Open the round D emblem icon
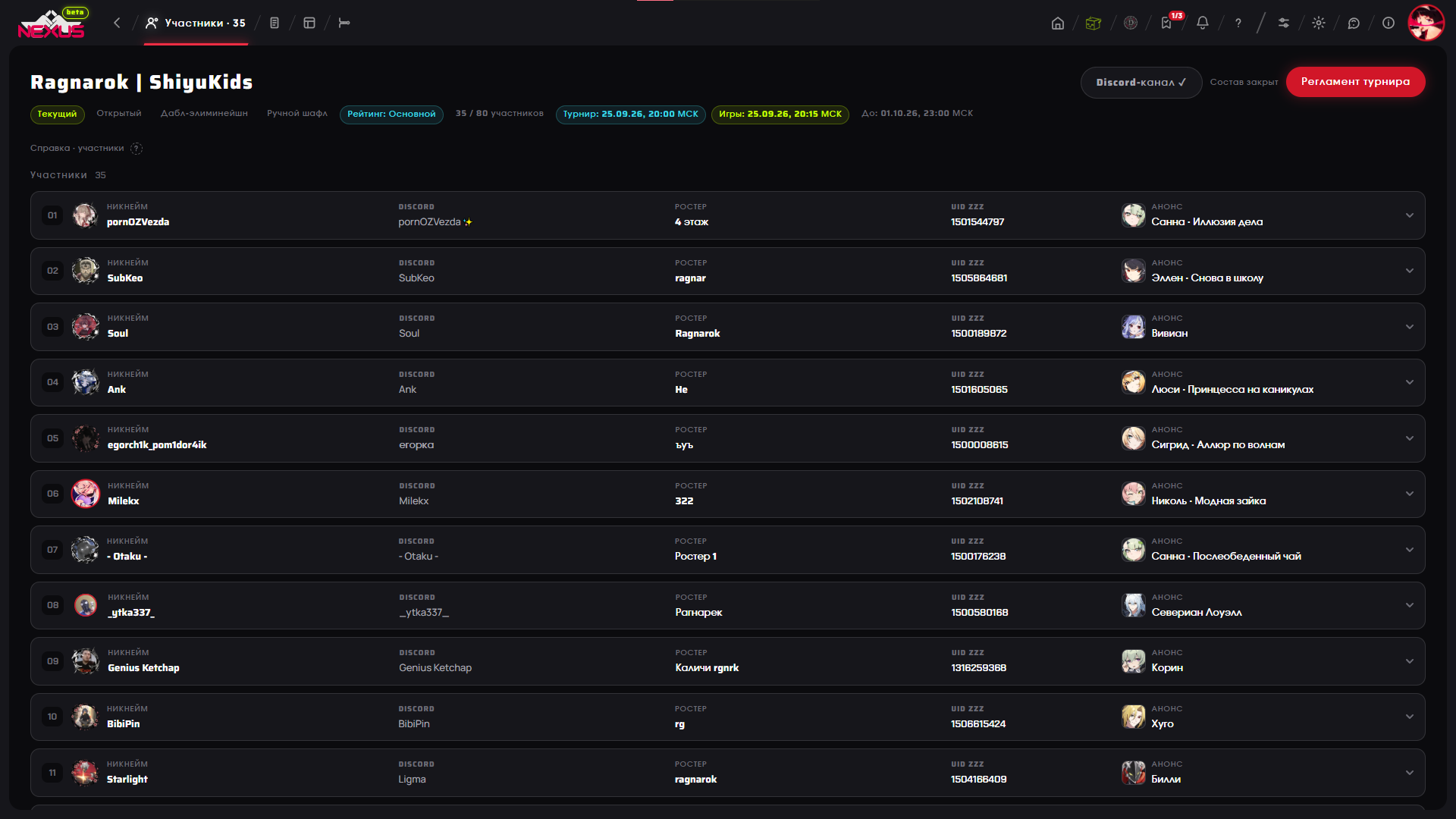The width and height of the screenshot is (1456, 819). [1130, 23]
